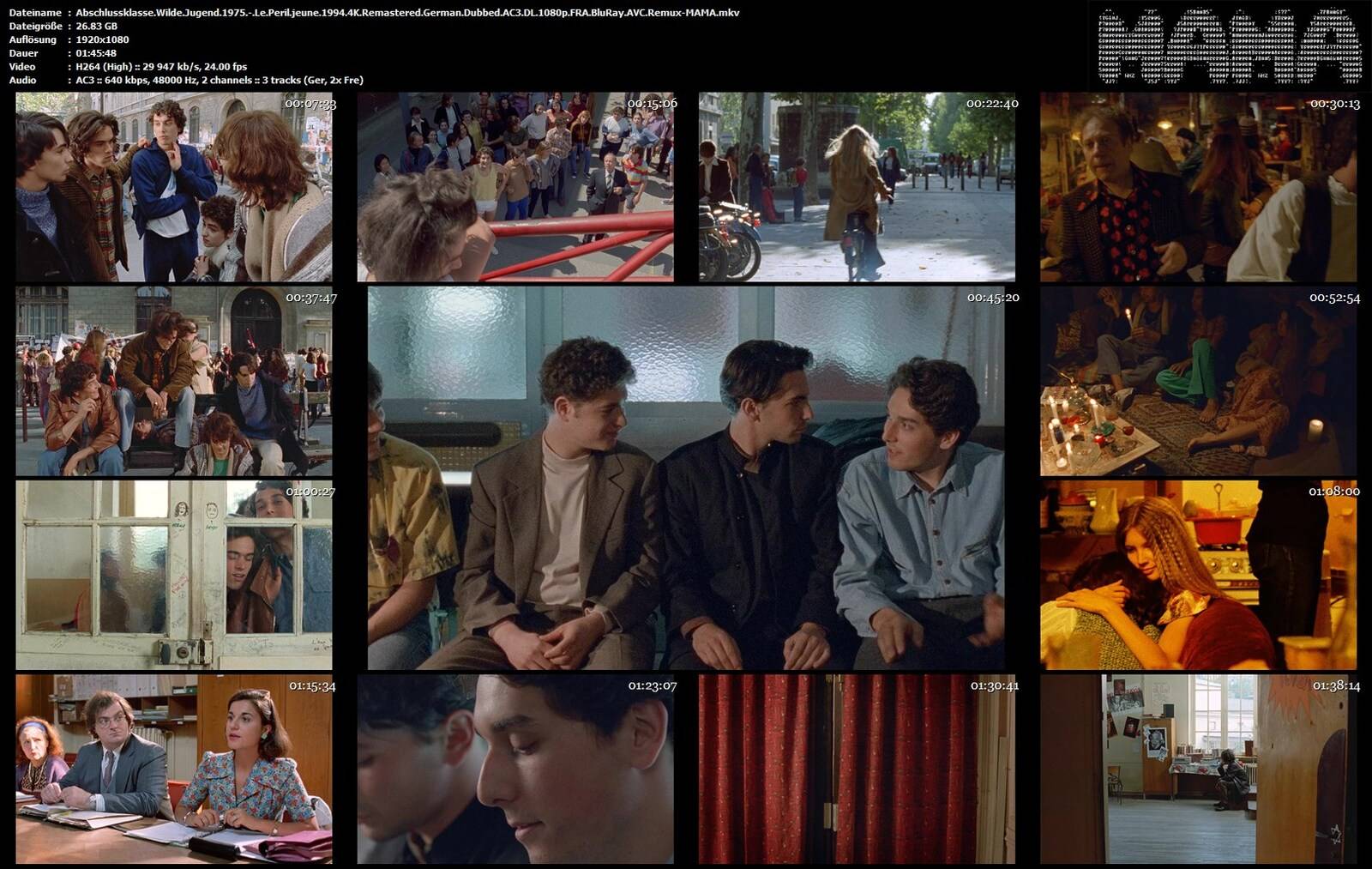The width and height of the screenshot is (1372, 869).
Task: Click the ASCII art logo at top right
Action: click(1230, 46)
